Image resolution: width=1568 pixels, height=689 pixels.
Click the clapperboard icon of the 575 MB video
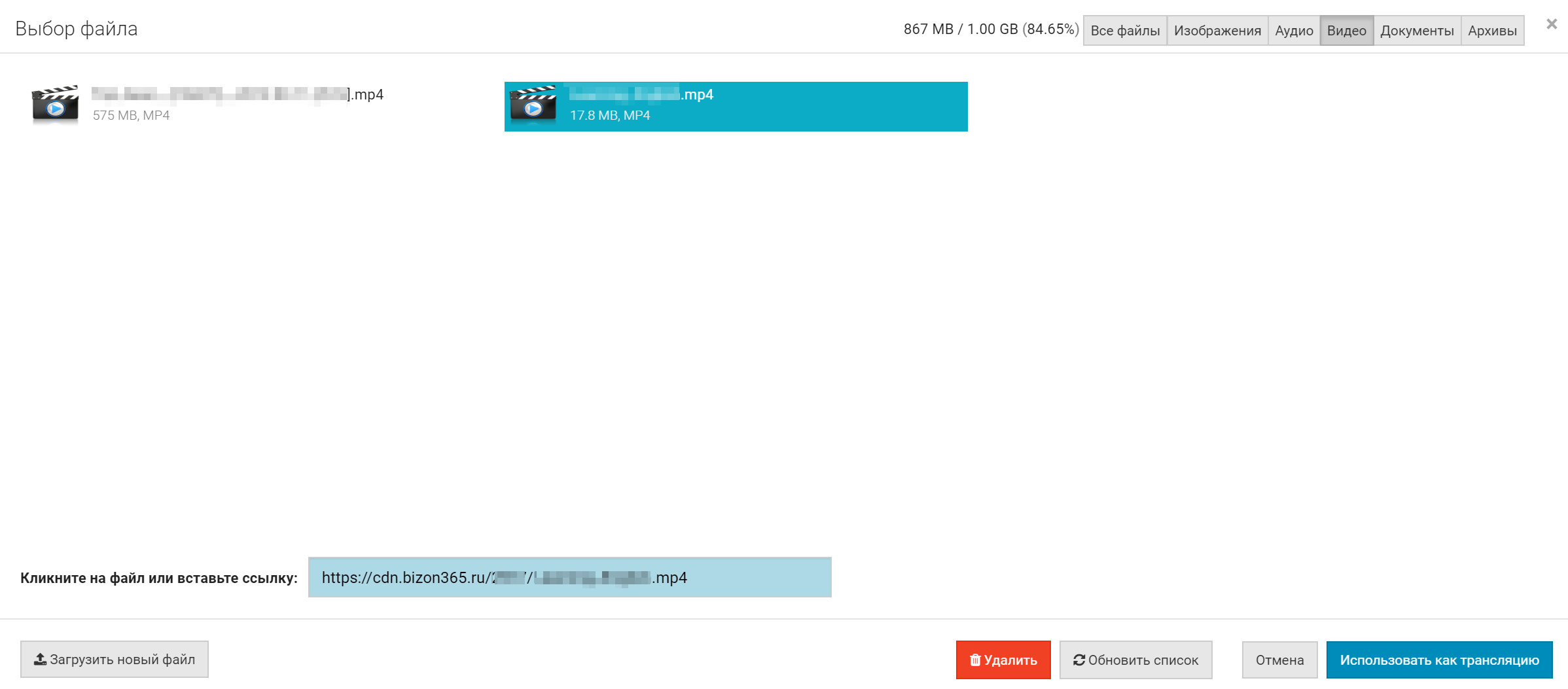pos(56,105)
